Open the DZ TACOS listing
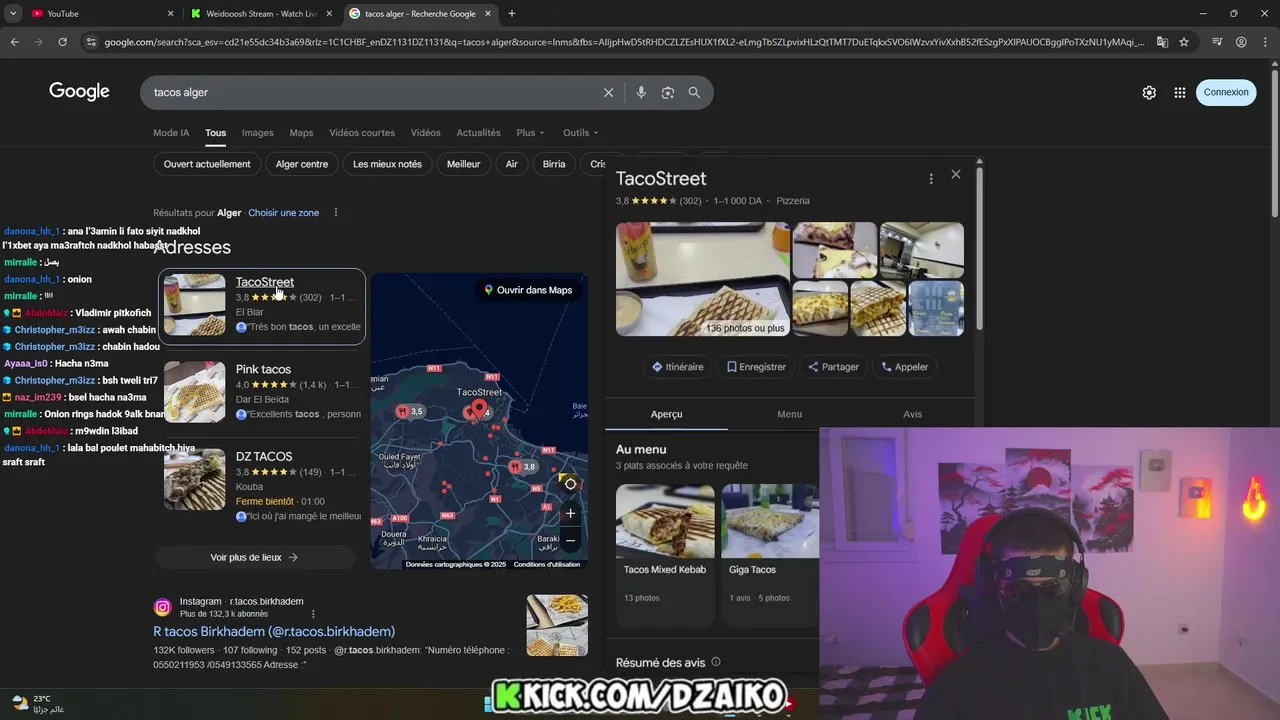The width and height of the screenshot is (1280, 720). tap(264, 456)
